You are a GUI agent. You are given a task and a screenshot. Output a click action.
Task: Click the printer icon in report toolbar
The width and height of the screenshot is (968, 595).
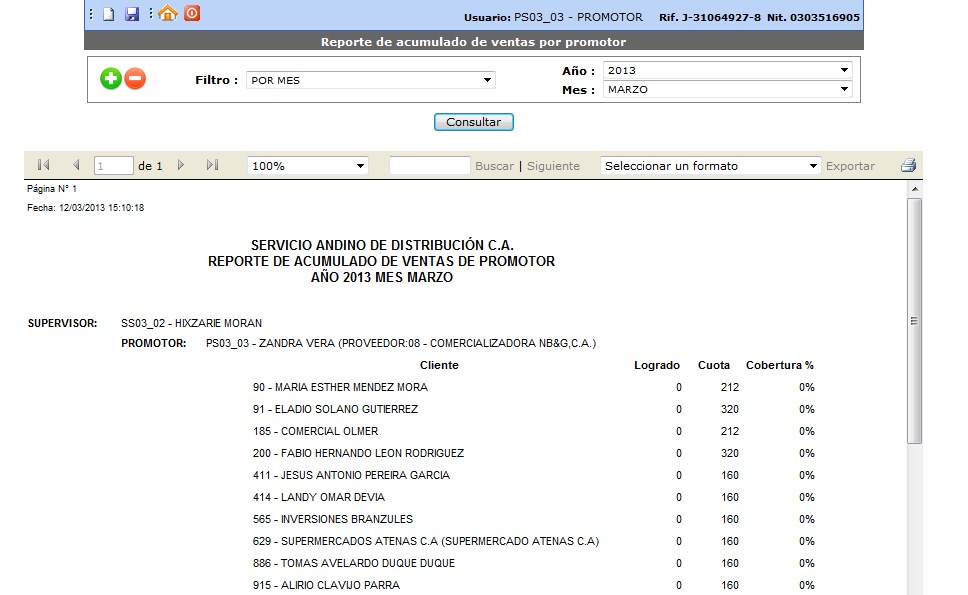(x=908, y=165)
